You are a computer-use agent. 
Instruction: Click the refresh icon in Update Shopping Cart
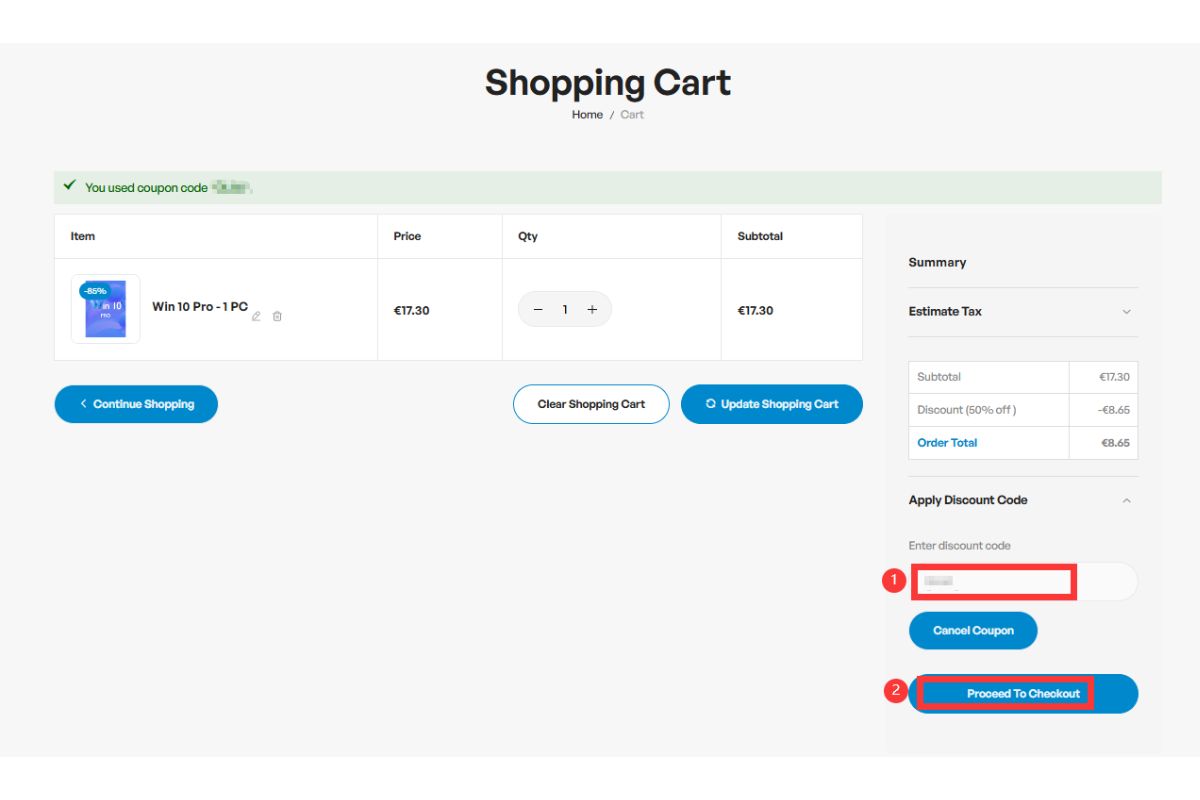click(711, 404)
